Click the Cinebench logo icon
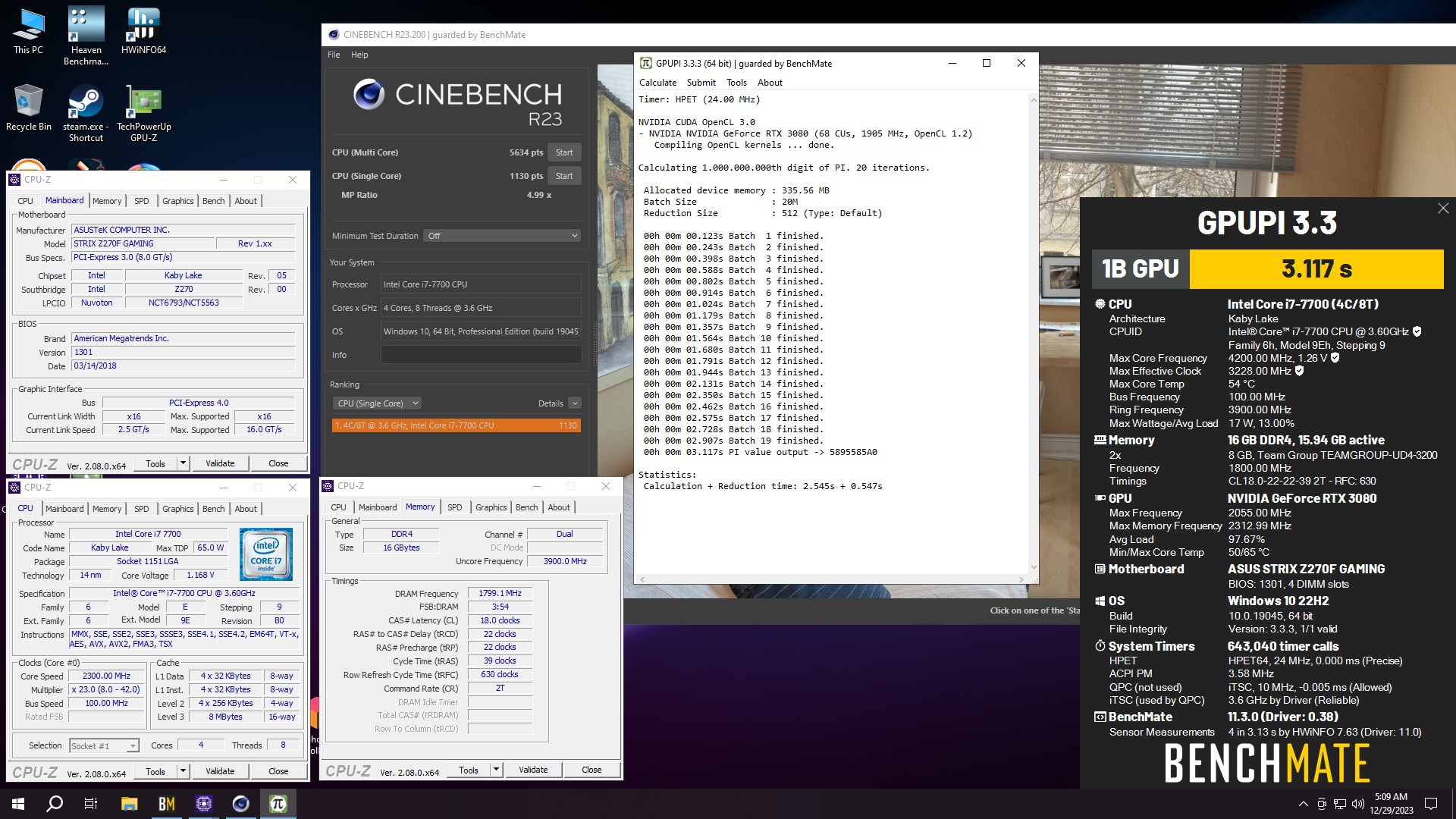Screen dimensions: 1456x819 coord(369,94)
